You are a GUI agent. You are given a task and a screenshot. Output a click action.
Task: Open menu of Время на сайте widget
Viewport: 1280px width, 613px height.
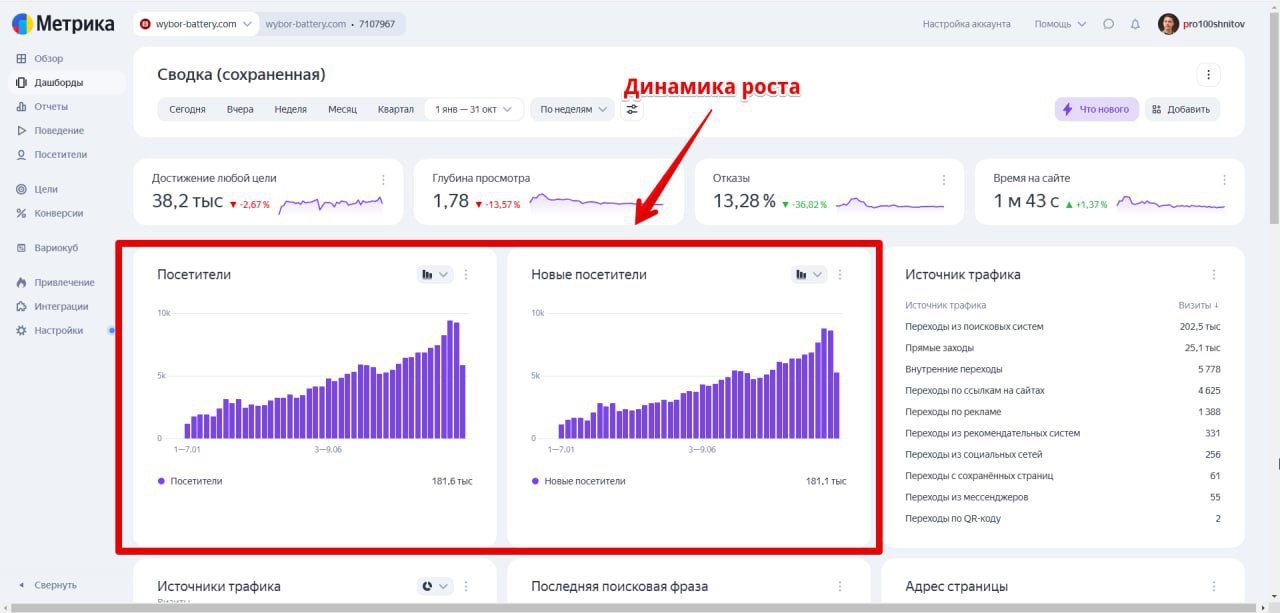[1224, 180]
